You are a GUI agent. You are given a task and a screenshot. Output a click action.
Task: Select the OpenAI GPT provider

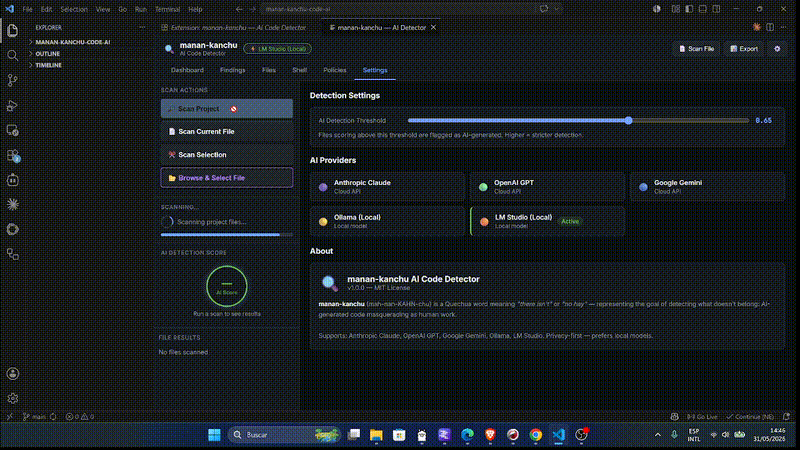(x=547, y=187)
